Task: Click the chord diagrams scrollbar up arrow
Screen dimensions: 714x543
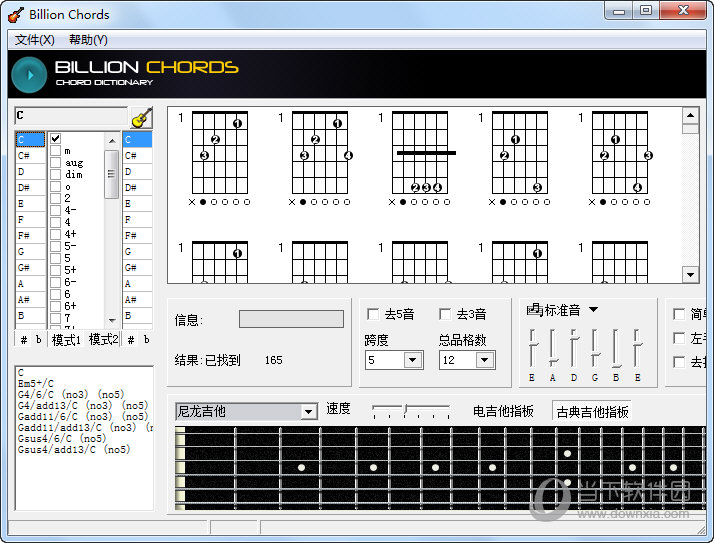Action: coord(690,115)
